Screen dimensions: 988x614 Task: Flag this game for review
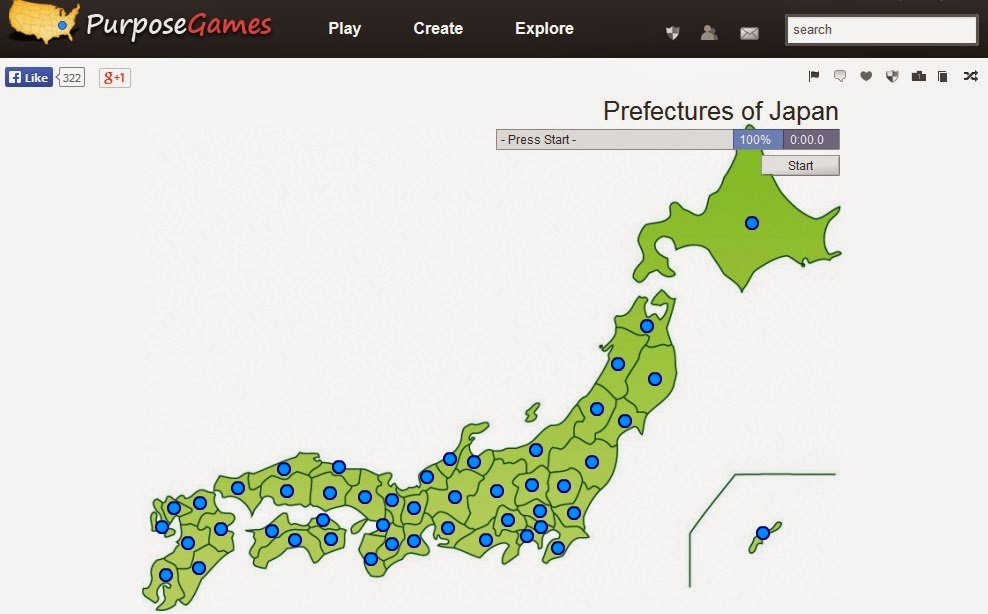coord(813,75)
